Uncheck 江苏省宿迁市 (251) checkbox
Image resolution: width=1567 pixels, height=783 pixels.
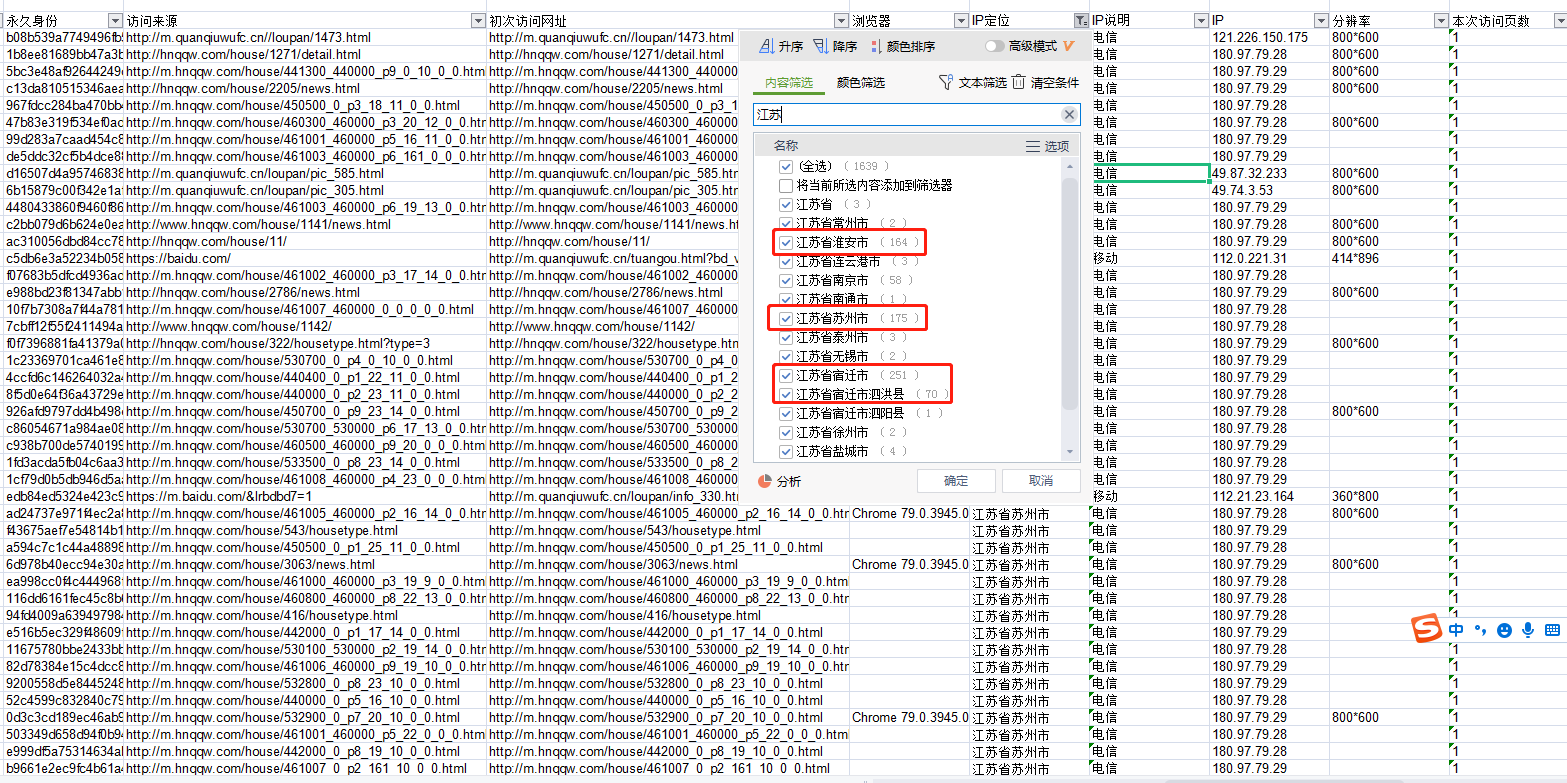click(786, 375)
